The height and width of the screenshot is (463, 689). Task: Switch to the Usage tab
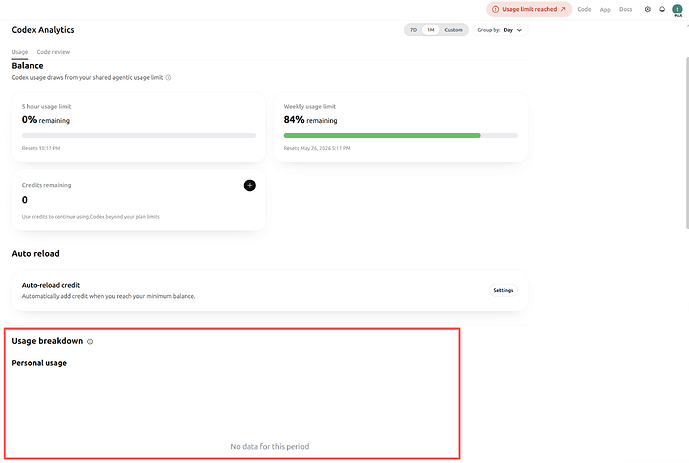pyautogui.click(x=20, y=52)
